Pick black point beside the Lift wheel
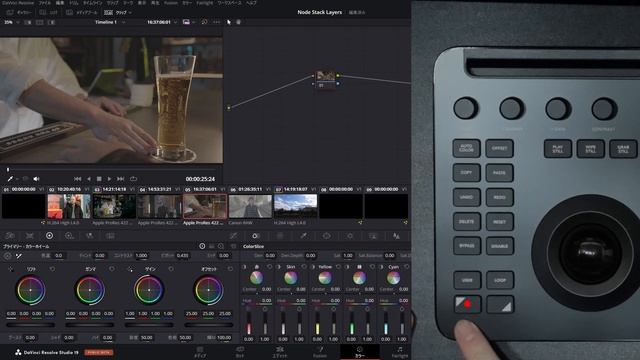Image resolution: width=640 pixels, height=360 pixels. pyautogui.click(x=11, y=269)
